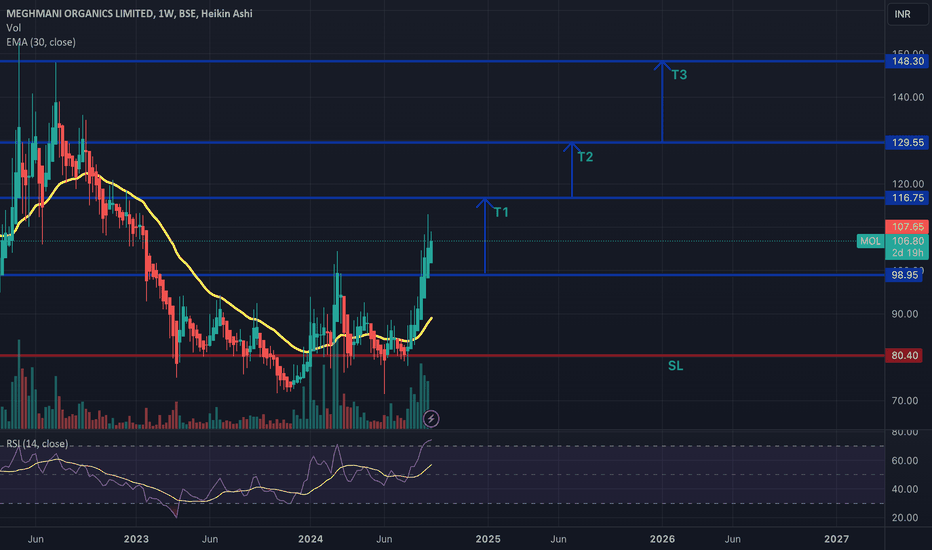Click the red 107.65 price label
932x550 pixels.
tap(907, 227)
